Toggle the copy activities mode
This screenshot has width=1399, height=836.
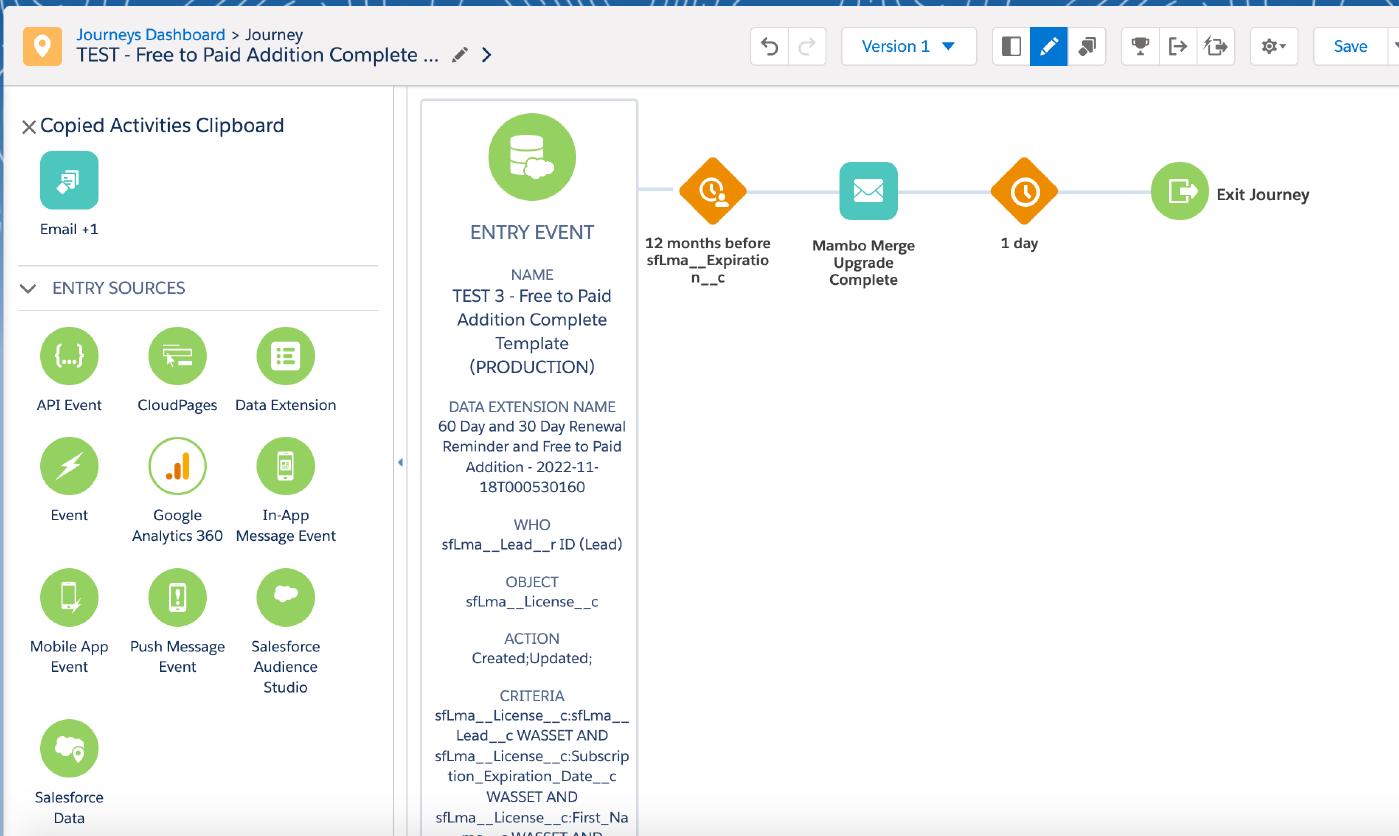point(1087,45)
